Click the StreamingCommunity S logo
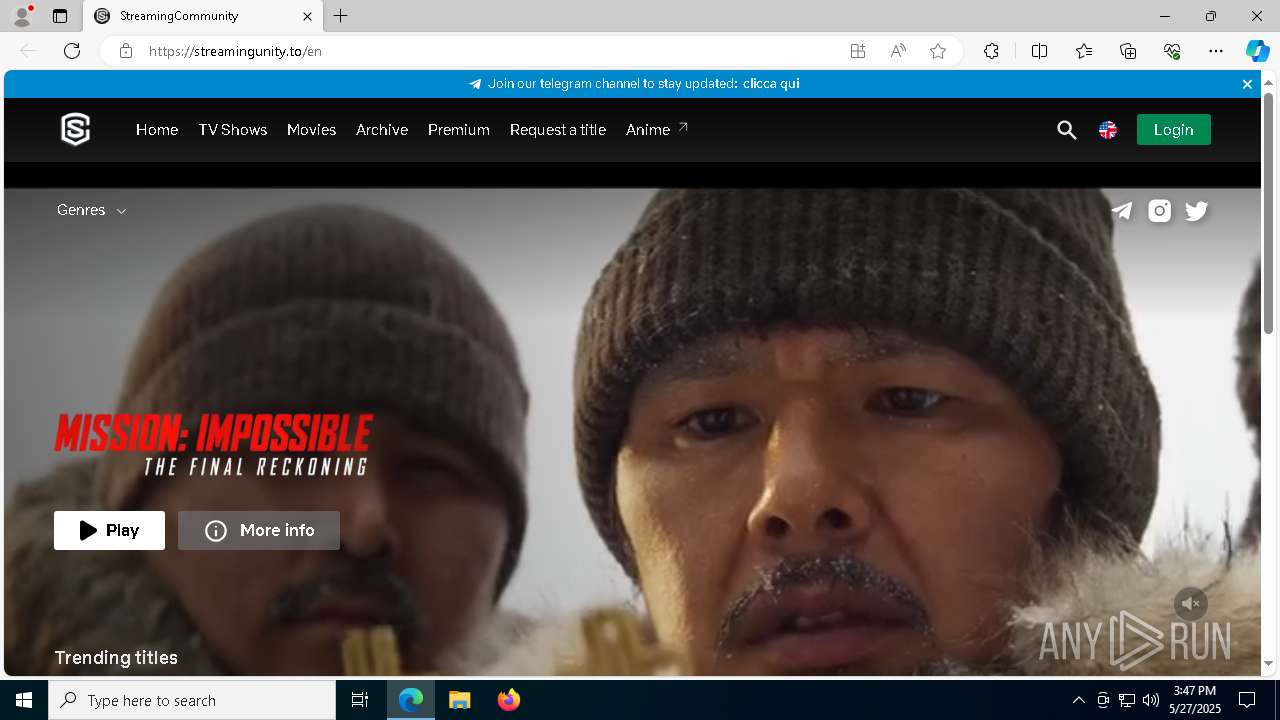This screenshot has width=1280, height=720. (76, 130)
